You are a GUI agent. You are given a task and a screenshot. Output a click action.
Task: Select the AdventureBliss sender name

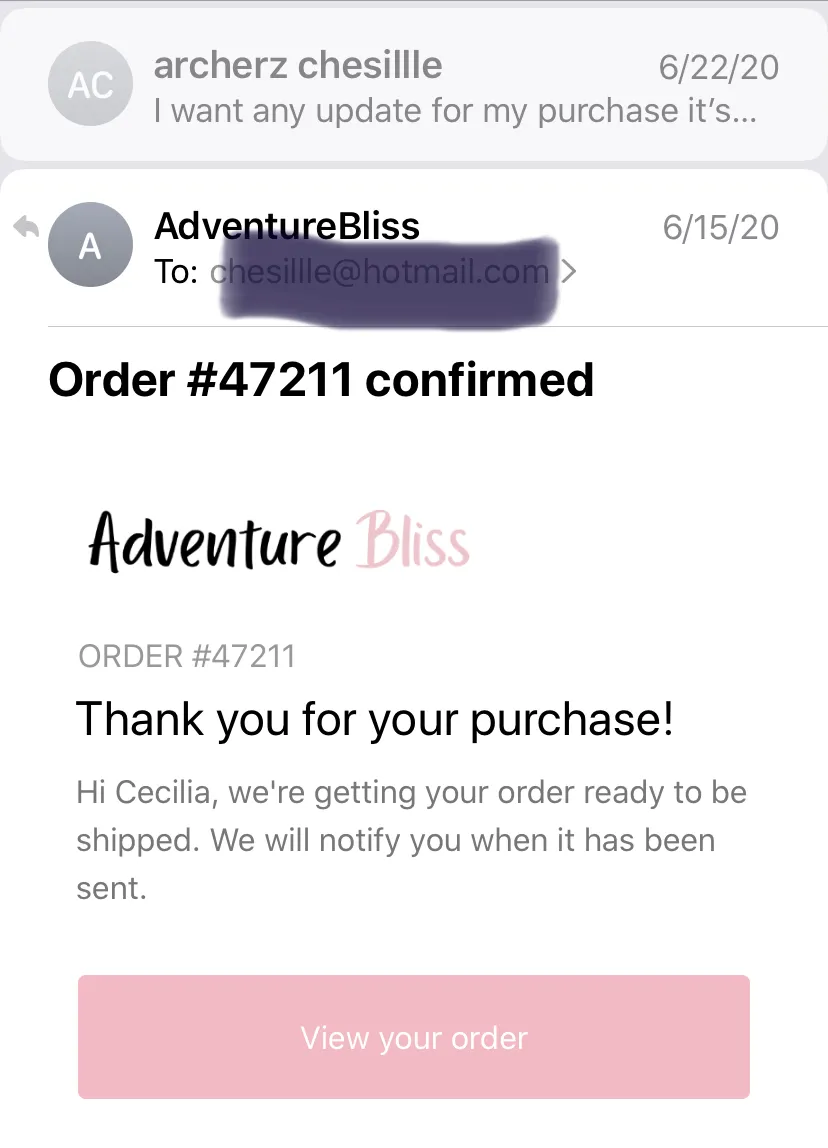pos(287,226)
